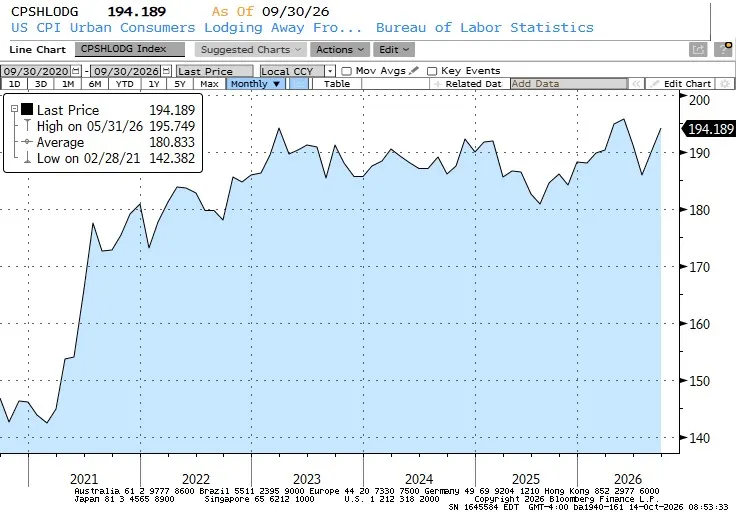The height and width of the screenshot is (530, 736).
Task: Click the 2021 x-axis year label
Action: click(x=84, y=479)
